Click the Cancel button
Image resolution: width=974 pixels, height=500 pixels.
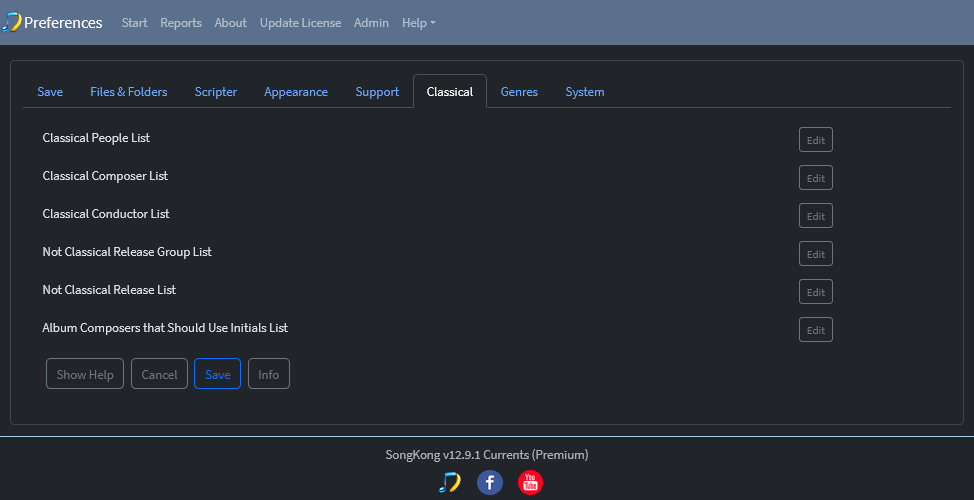click(159, 374)
